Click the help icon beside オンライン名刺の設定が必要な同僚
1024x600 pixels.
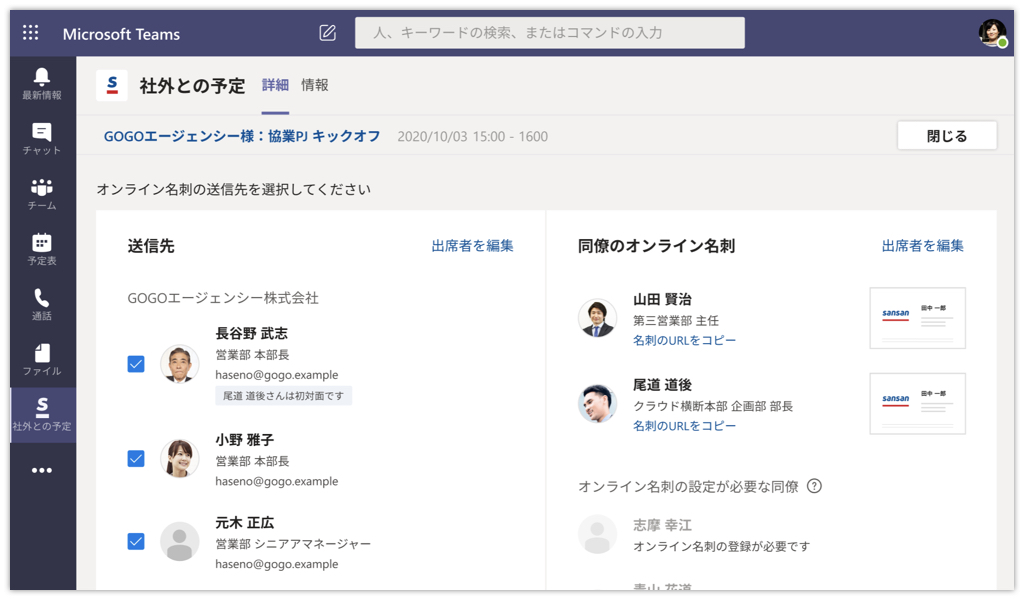click(x=814, y=486)
